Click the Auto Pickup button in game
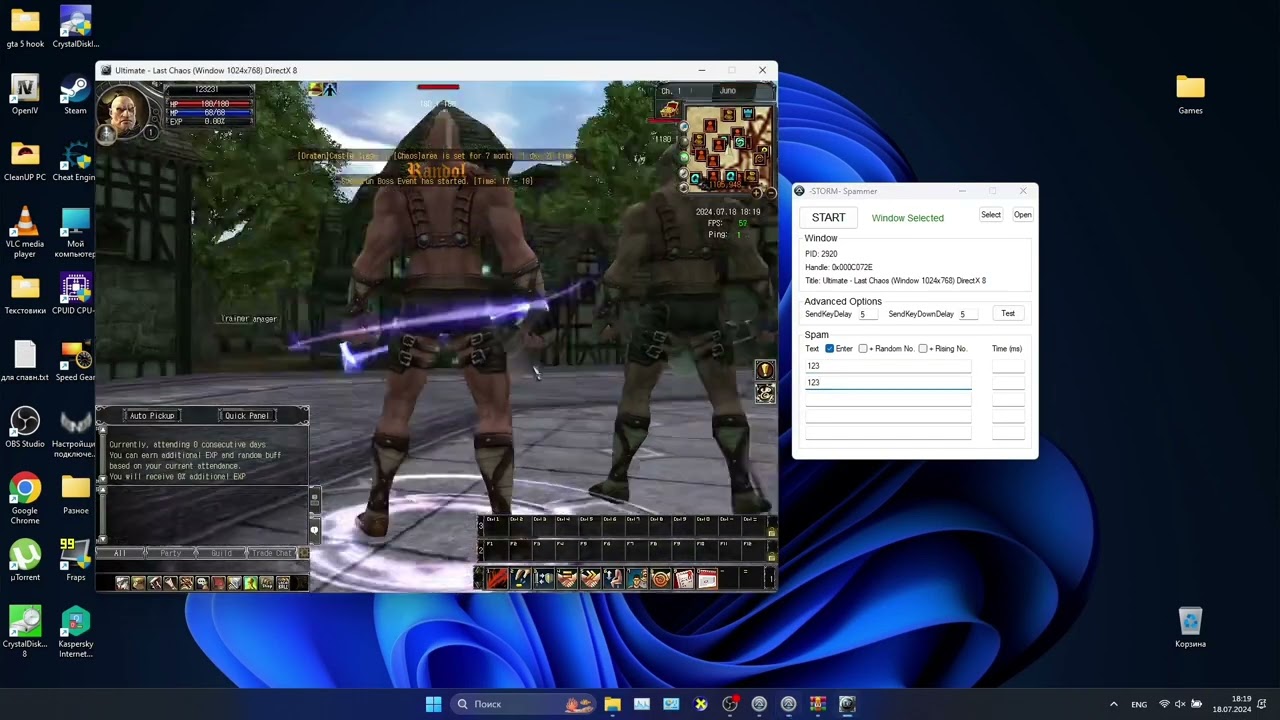The height and width of the screenshot is (720, 1280). [151, 416]
